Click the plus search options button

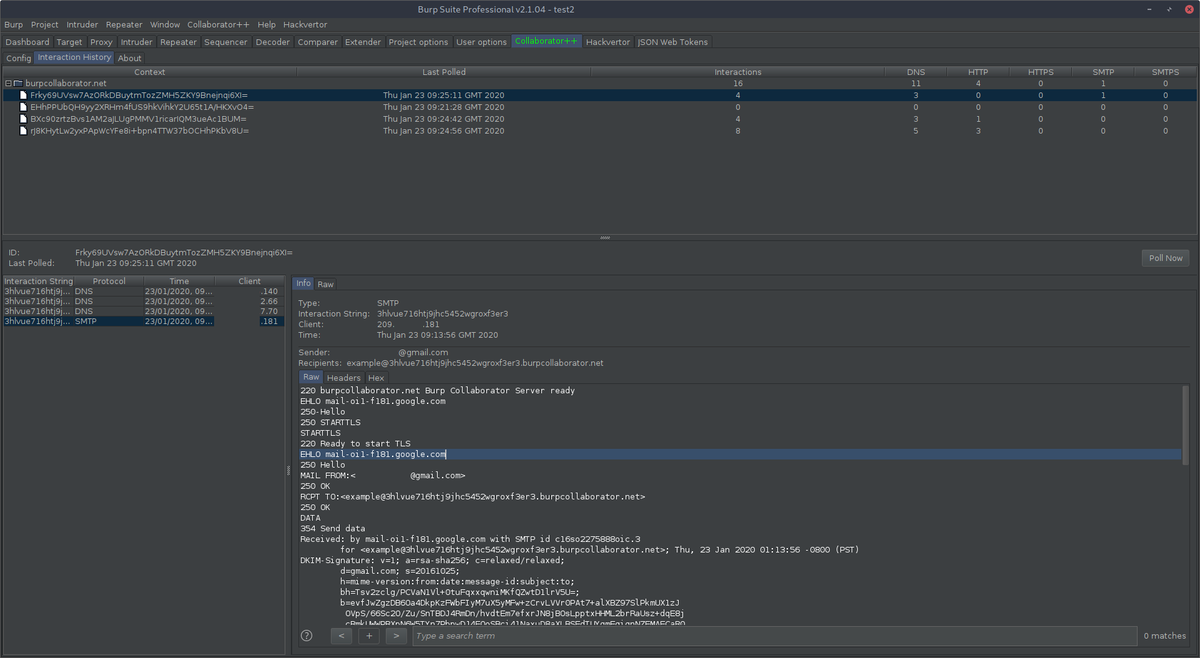coord(369,635)
